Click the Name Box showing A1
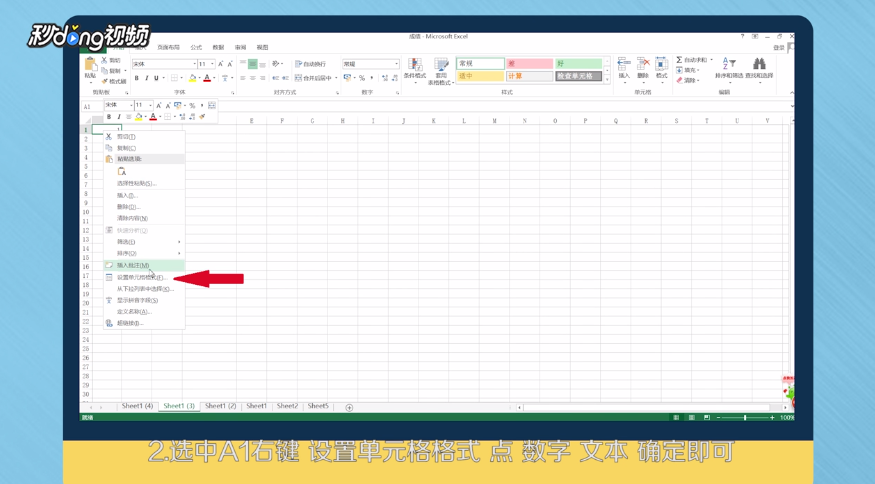 click(x=92, y=106)
